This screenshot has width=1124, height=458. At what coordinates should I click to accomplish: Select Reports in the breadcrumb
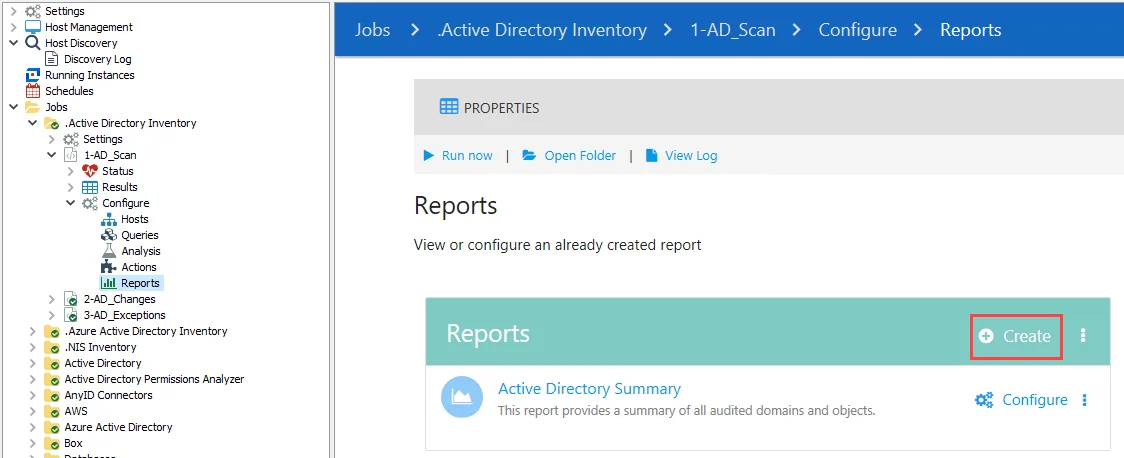point(971,30)
